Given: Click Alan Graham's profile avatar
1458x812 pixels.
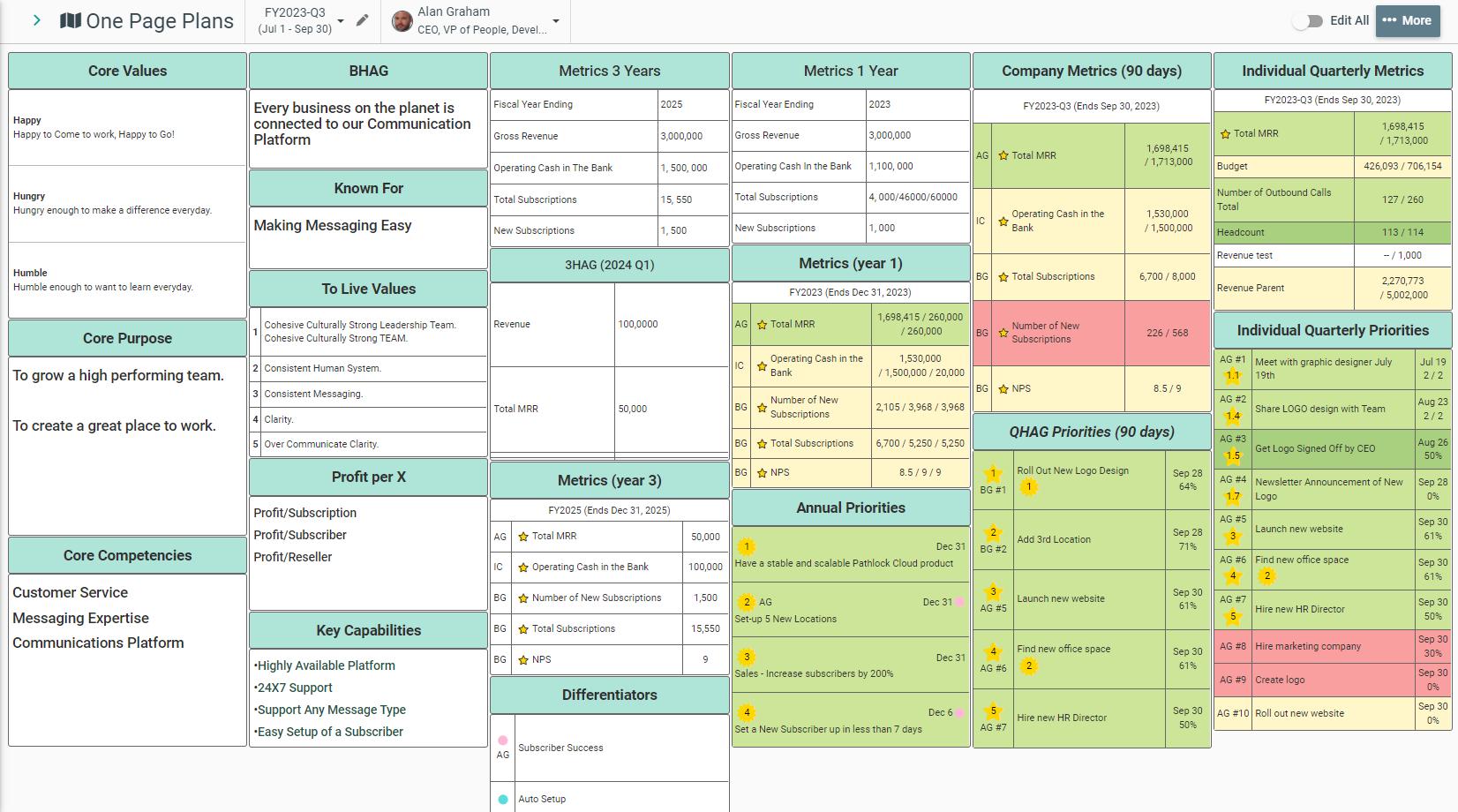Looking at the screenshot, I should tap(405, 19).
